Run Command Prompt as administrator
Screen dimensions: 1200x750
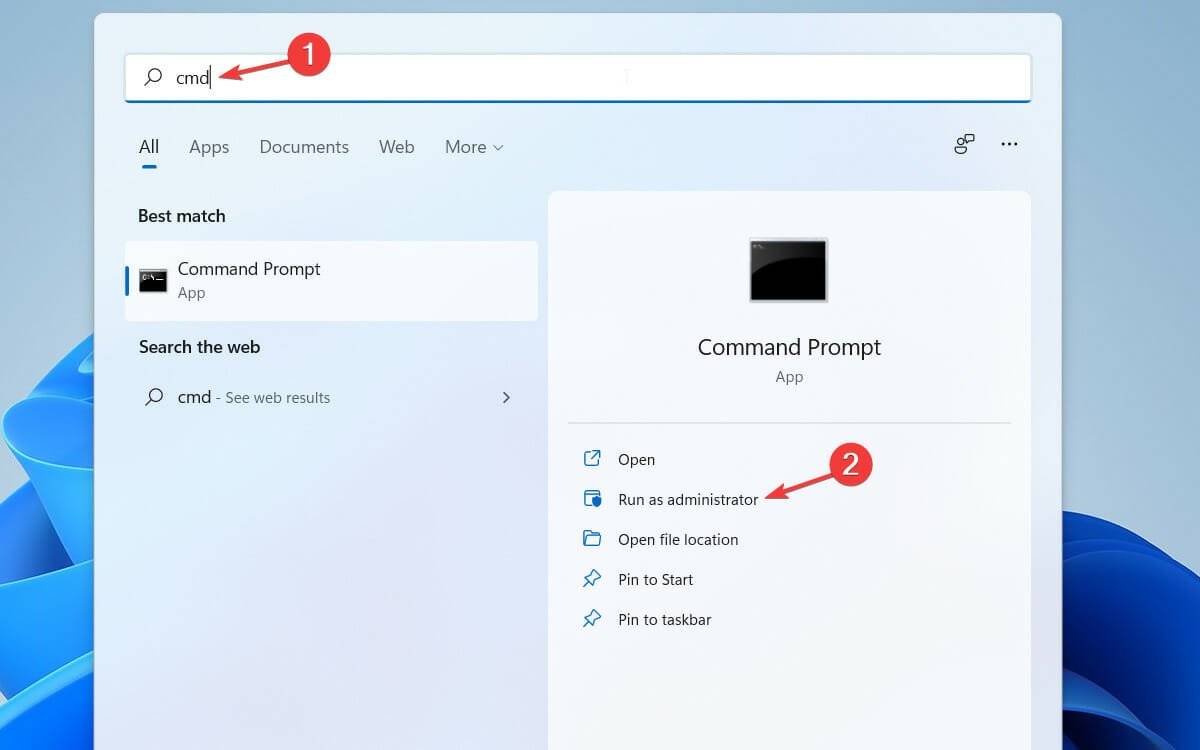(x=690, y=499)
